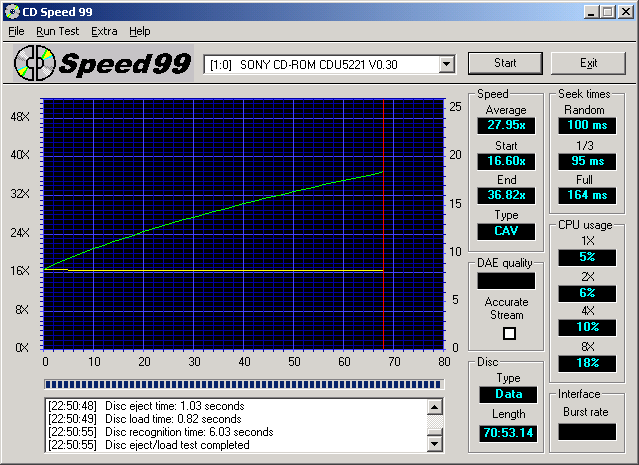Click the CD Speed 99 title bar icon

point(11,11)
